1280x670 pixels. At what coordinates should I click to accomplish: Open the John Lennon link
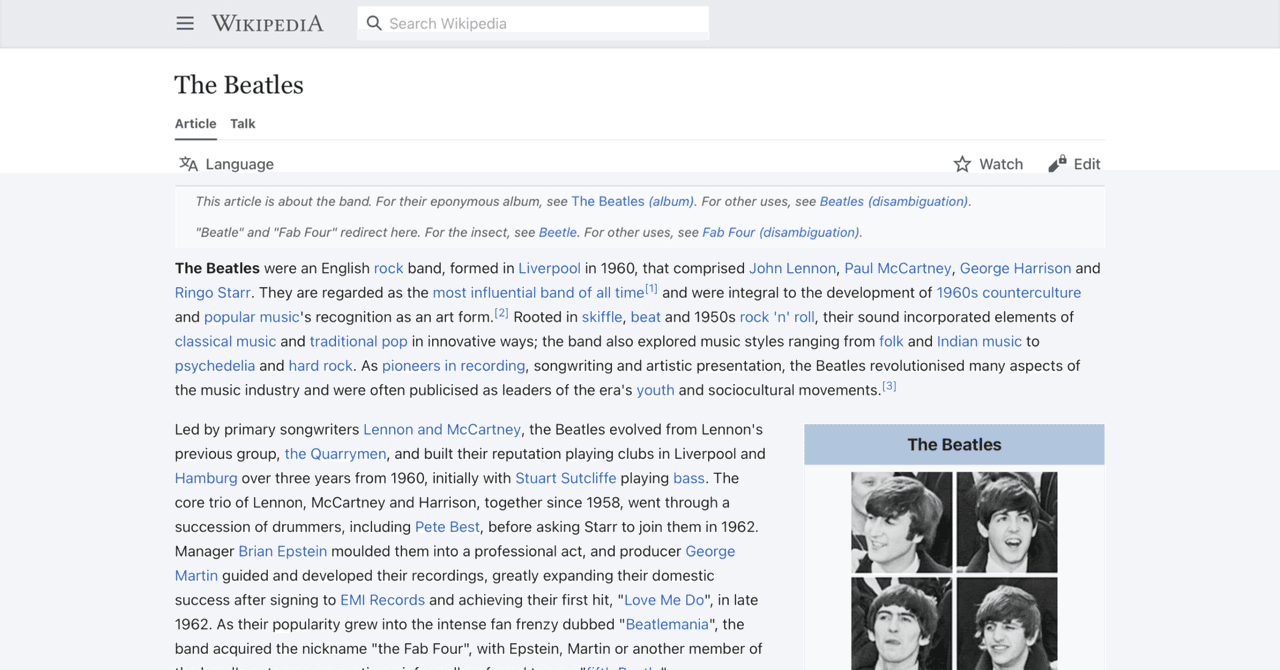tap(792, 268)
